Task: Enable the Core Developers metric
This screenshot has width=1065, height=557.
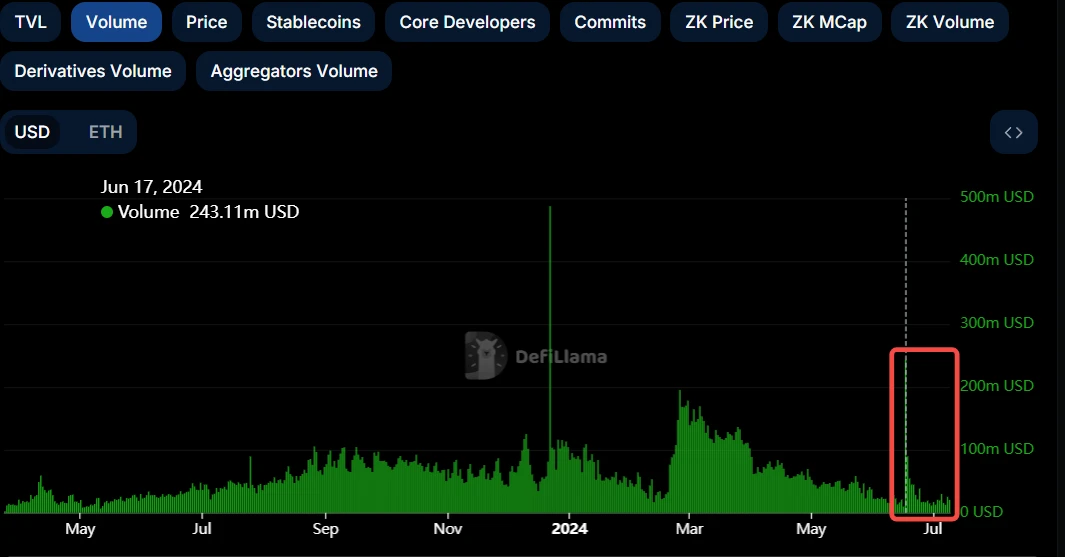Action: point(467,22)
